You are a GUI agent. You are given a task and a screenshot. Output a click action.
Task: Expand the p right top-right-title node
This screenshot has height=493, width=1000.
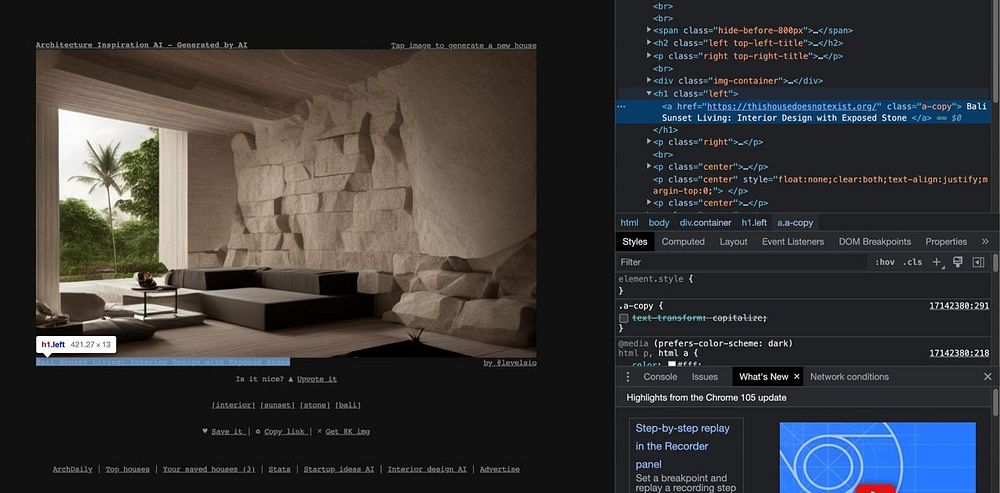tap(649, 55)
